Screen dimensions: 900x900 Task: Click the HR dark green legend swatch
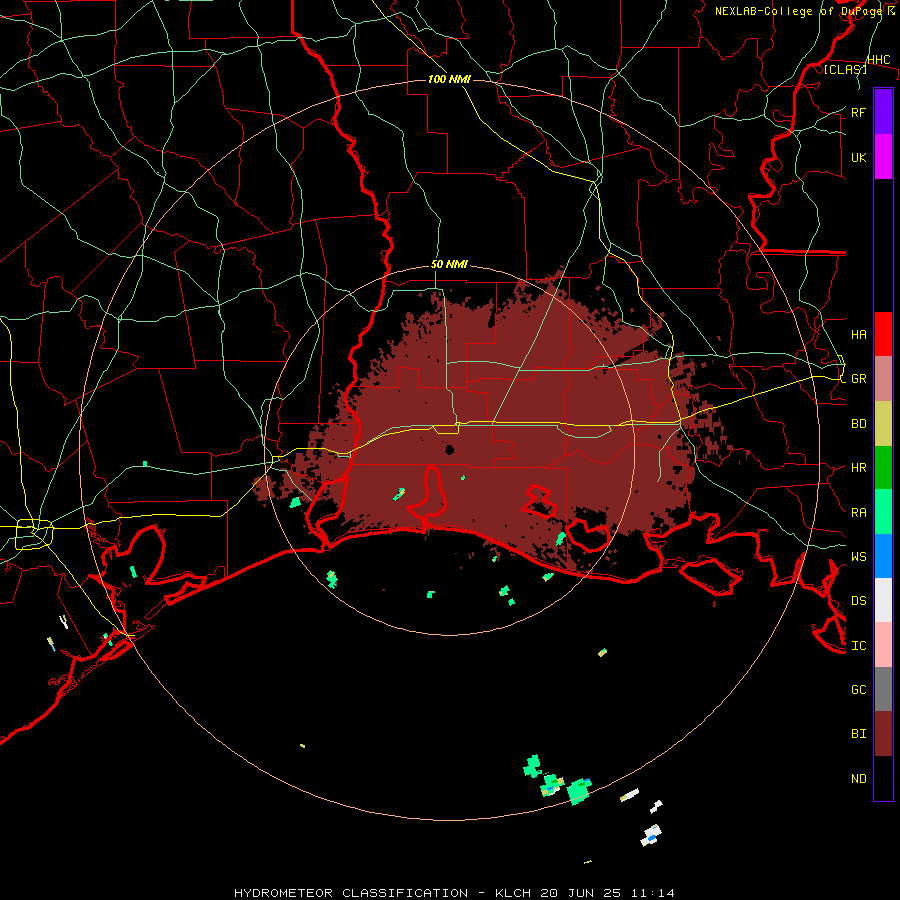click(x=883, y=468)
